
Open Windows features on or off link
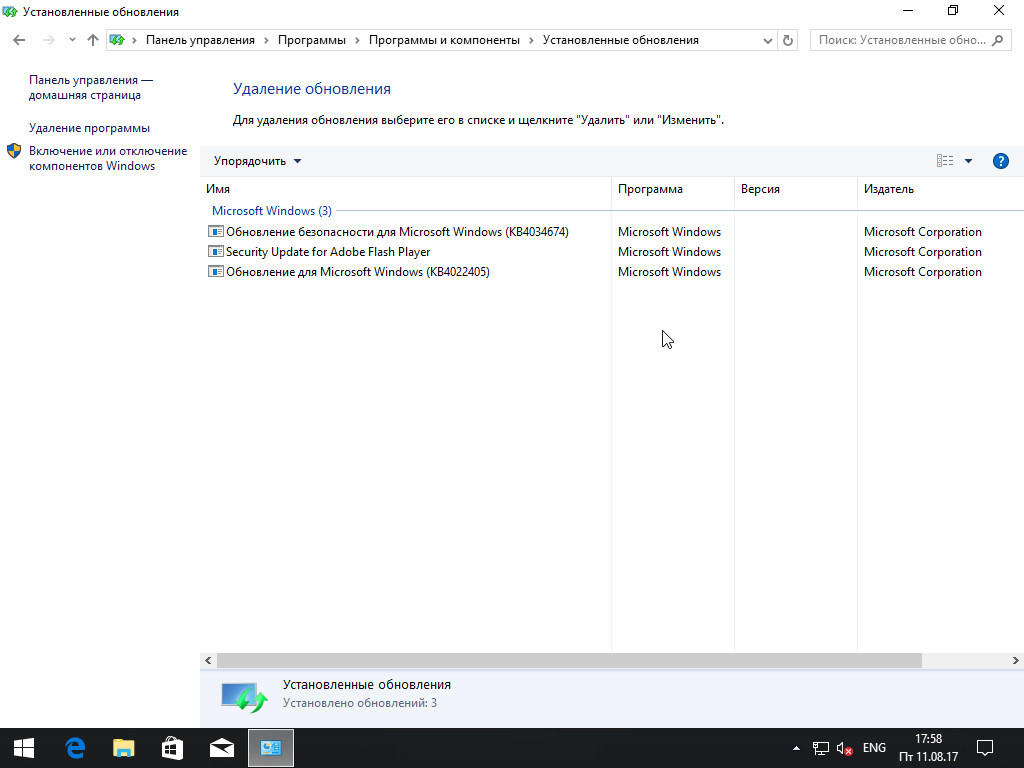pyautogui.click(x=108, y=158)
